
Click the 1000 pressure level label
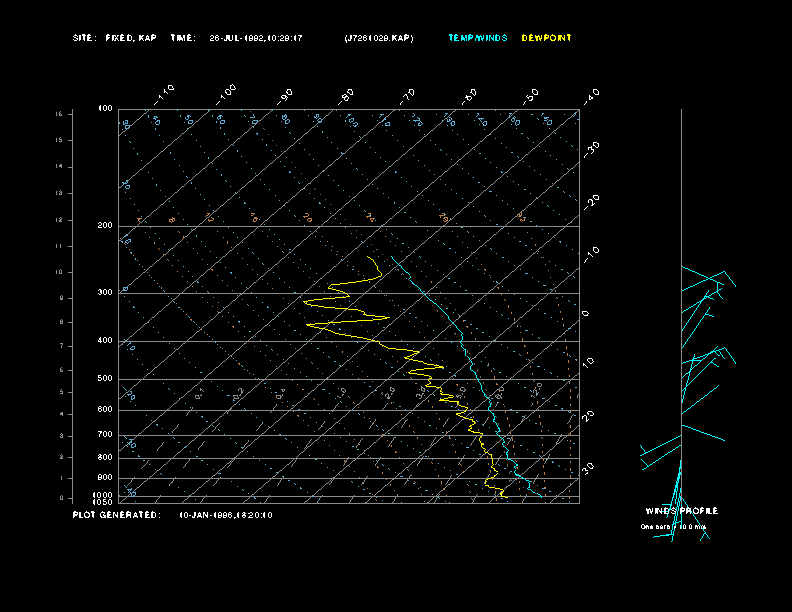(x=104, y=494)
